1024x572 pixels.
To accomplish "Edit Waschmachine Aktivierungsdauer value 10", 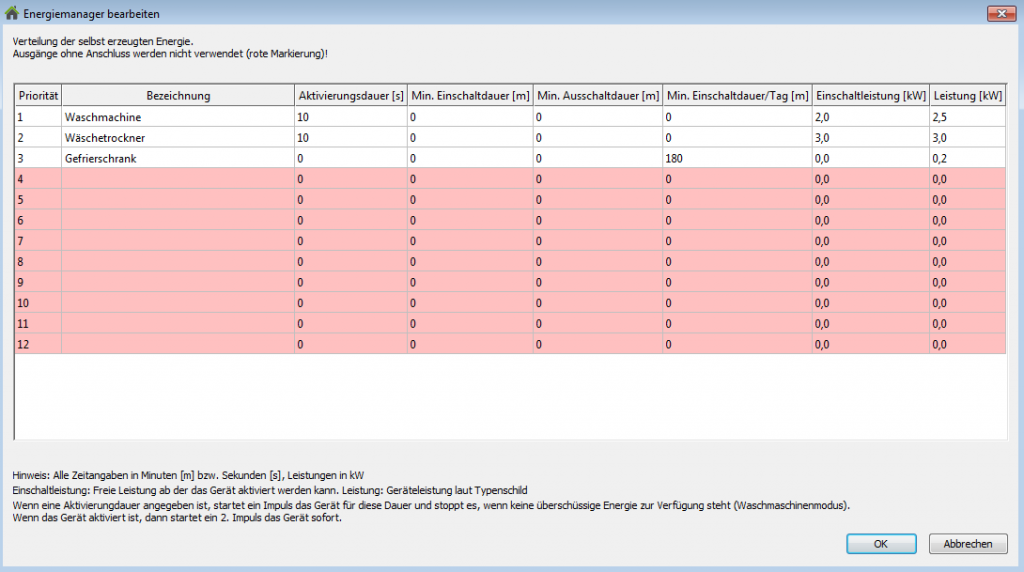I will click(350, 117).
